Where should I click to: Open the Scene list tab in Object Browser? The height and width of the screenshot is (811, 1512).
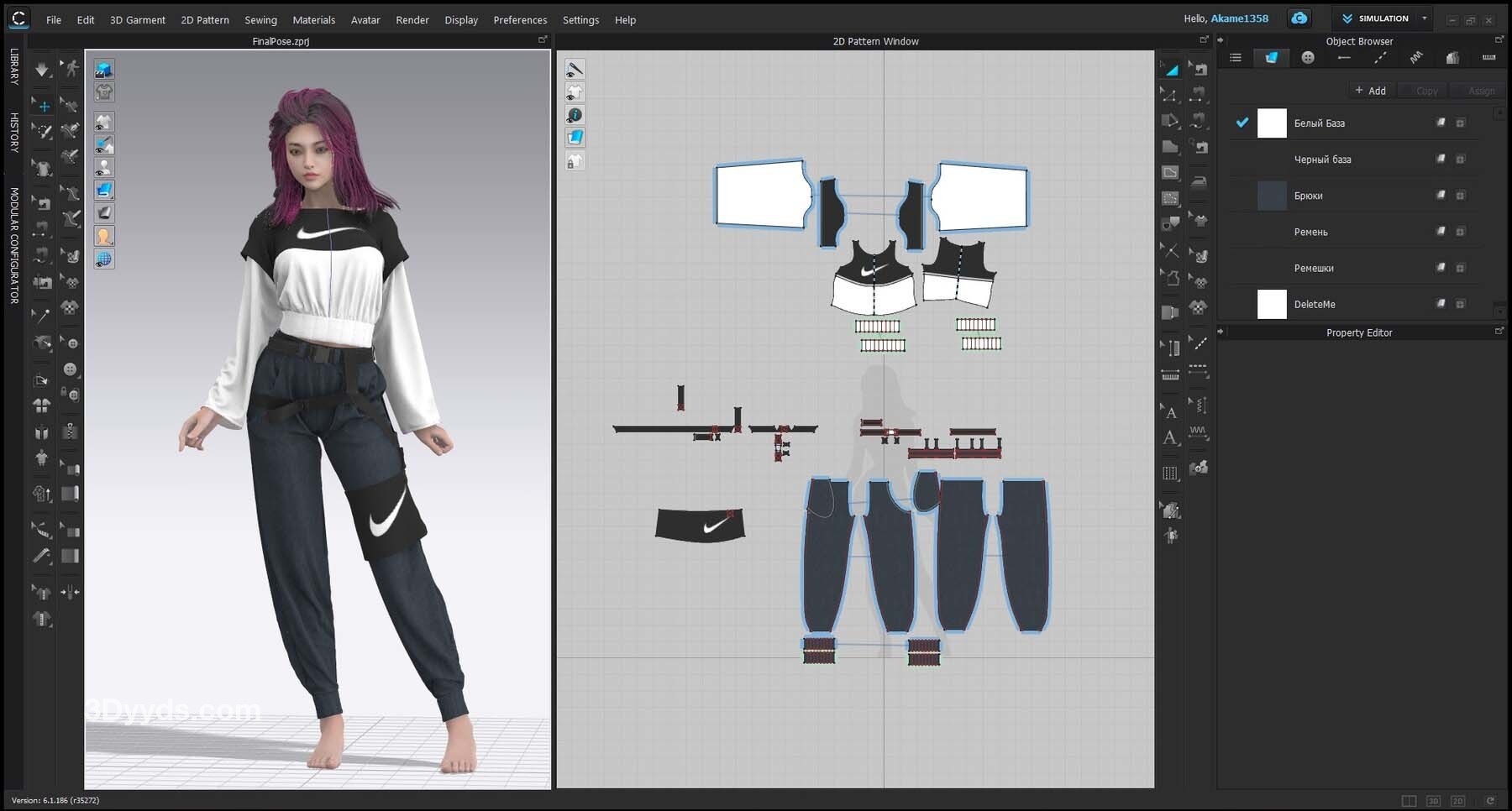coord(1235,58)
